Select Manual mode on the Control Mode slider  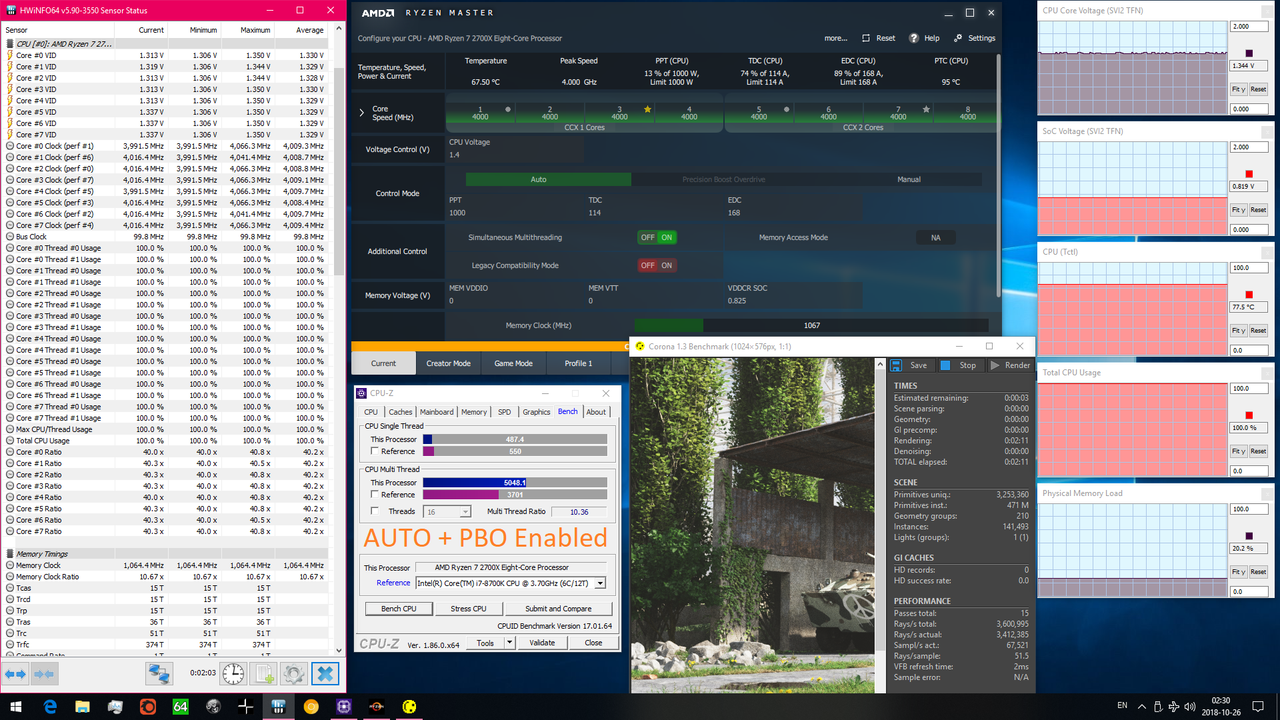tap(908, 180)
